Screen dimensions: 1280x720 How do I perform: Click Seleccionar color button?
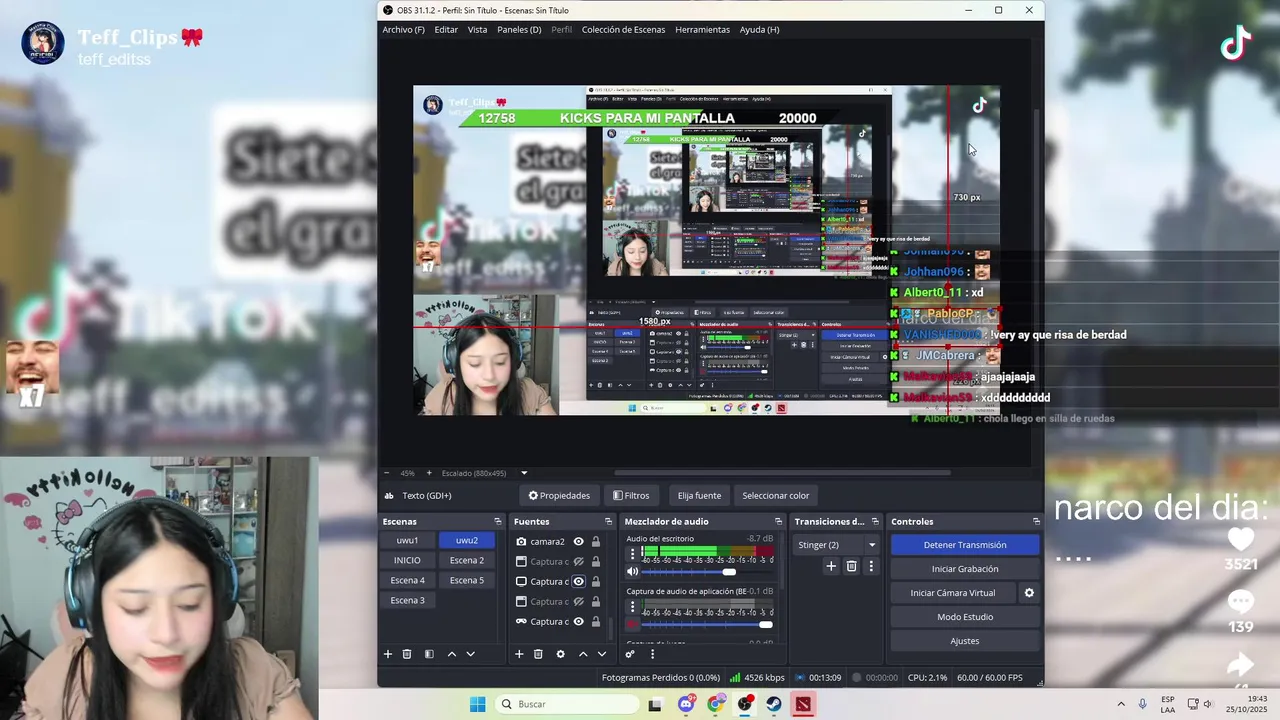coord(776,496)
